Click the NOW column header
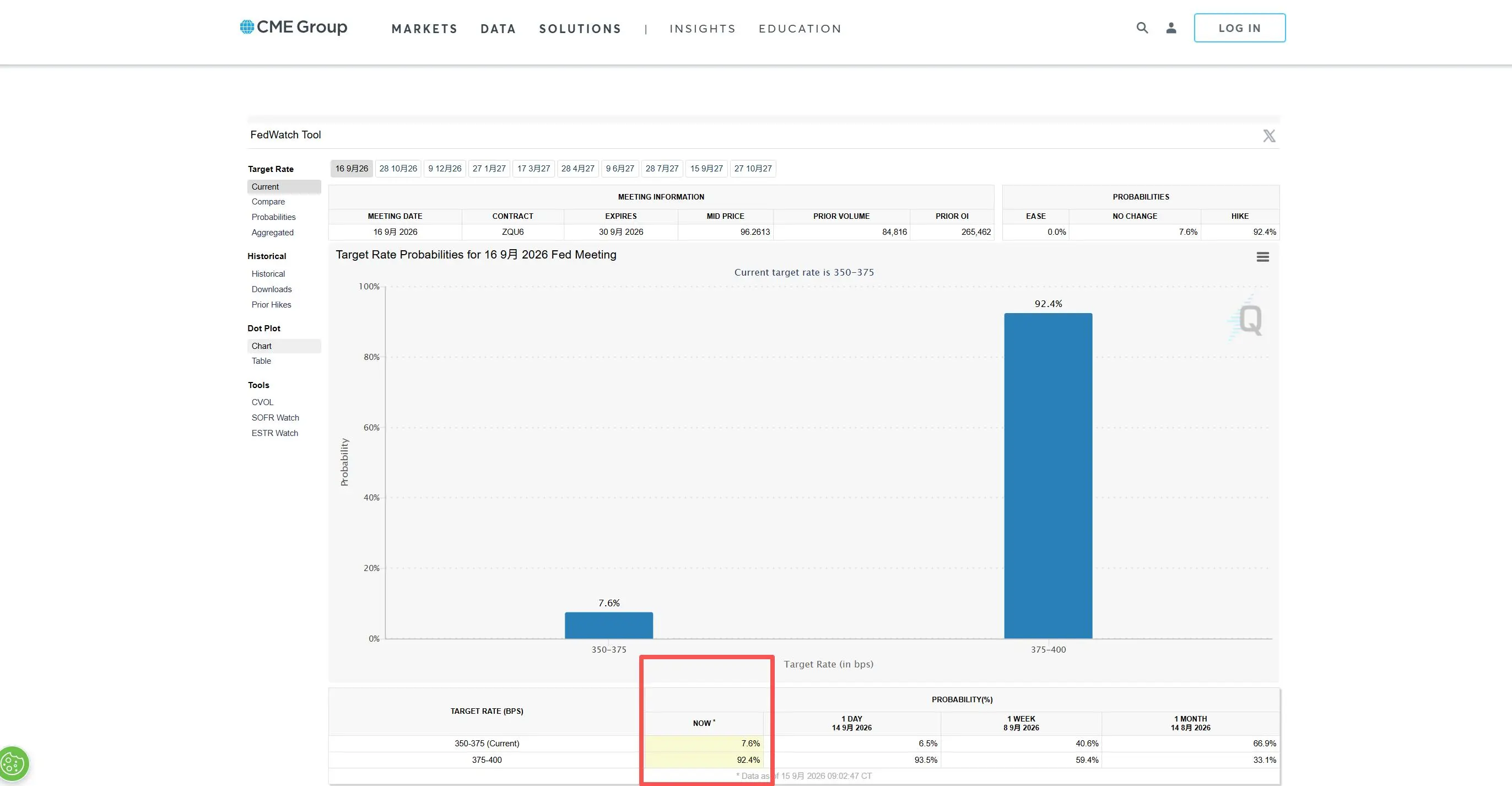Screen dimensions: 1512x786 pyautogui.click(x=704, y=723)
